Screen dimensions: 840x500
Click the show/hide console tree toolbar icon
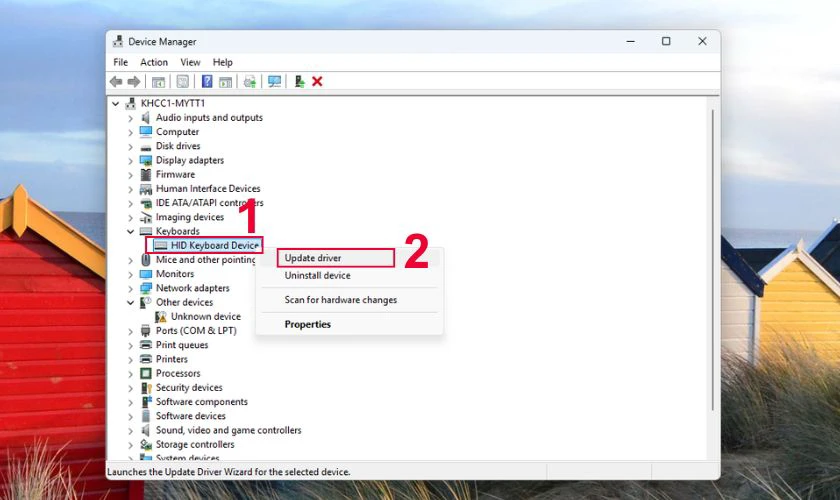point(158,81)
